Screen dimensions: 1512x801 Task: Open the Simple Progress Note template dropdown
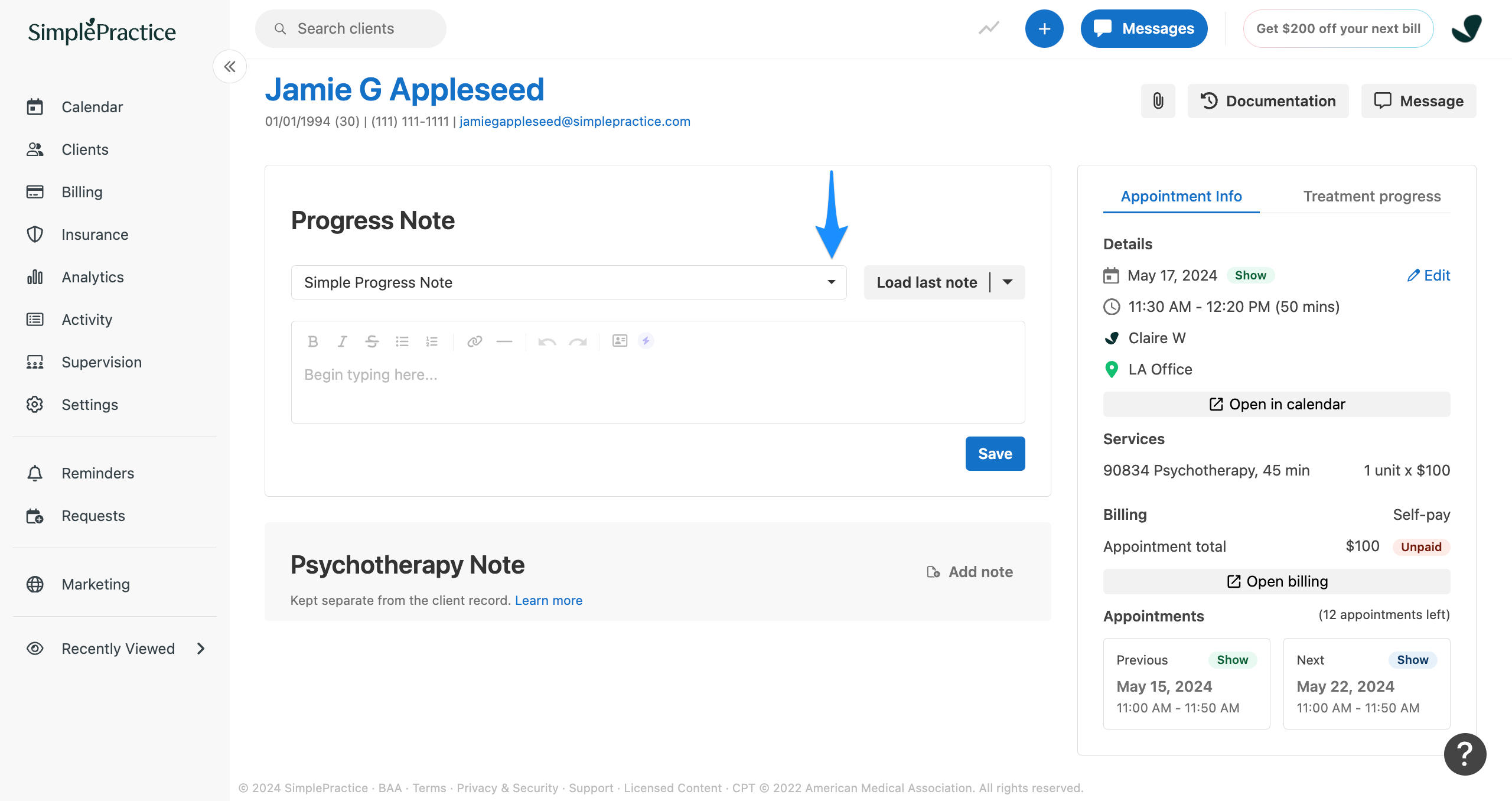point(569,282)
